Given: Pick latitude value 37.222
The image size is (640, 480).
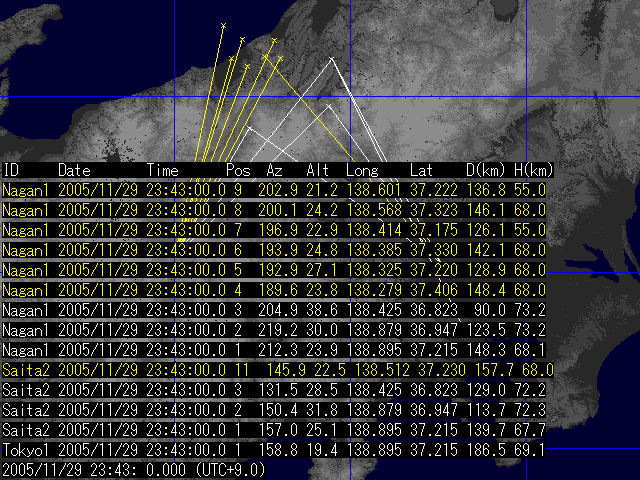Looking at the screenshot, I should click(434, 190).
